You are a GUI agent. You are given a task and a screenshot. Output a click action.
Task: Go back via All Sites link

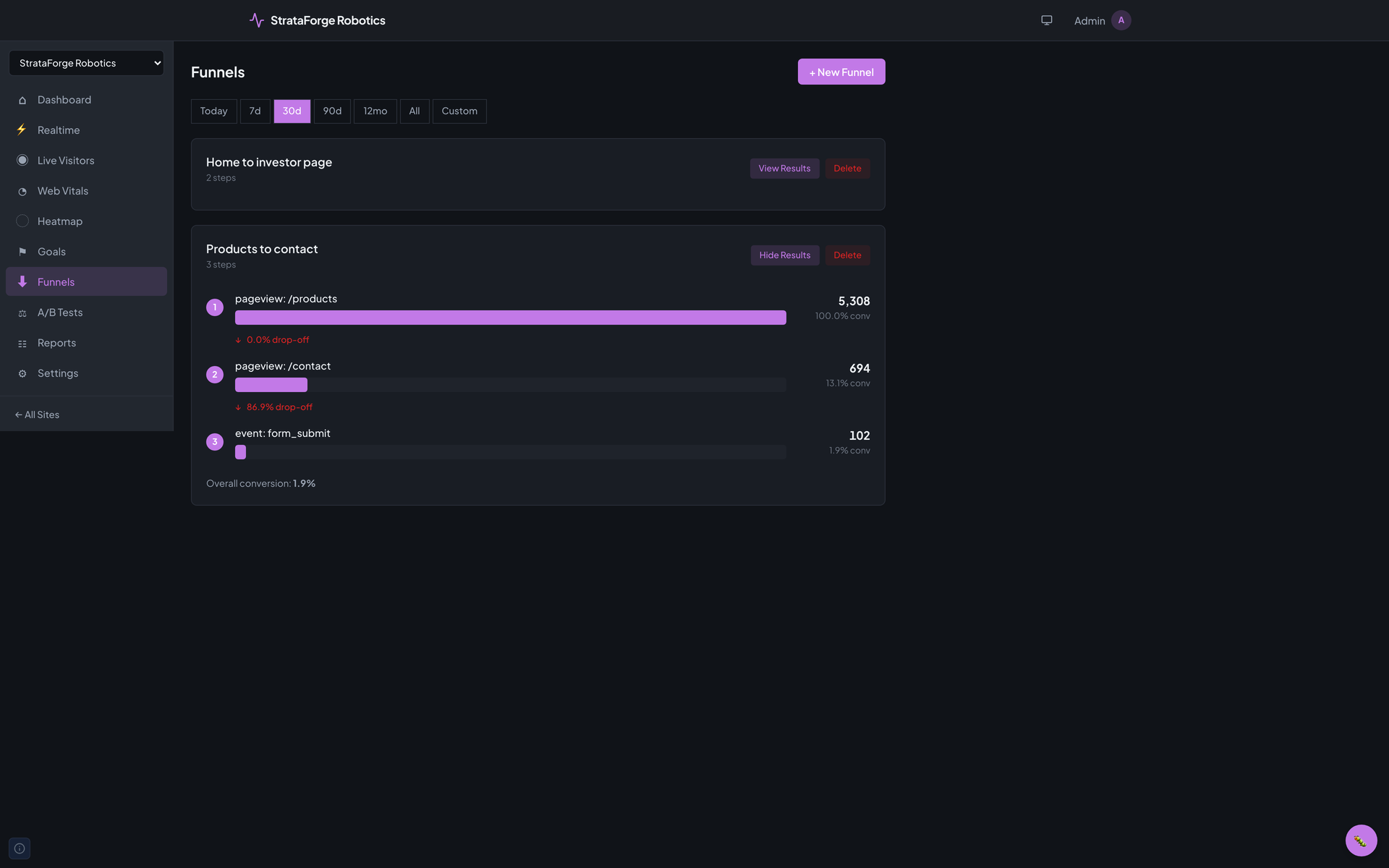[37, 414]
